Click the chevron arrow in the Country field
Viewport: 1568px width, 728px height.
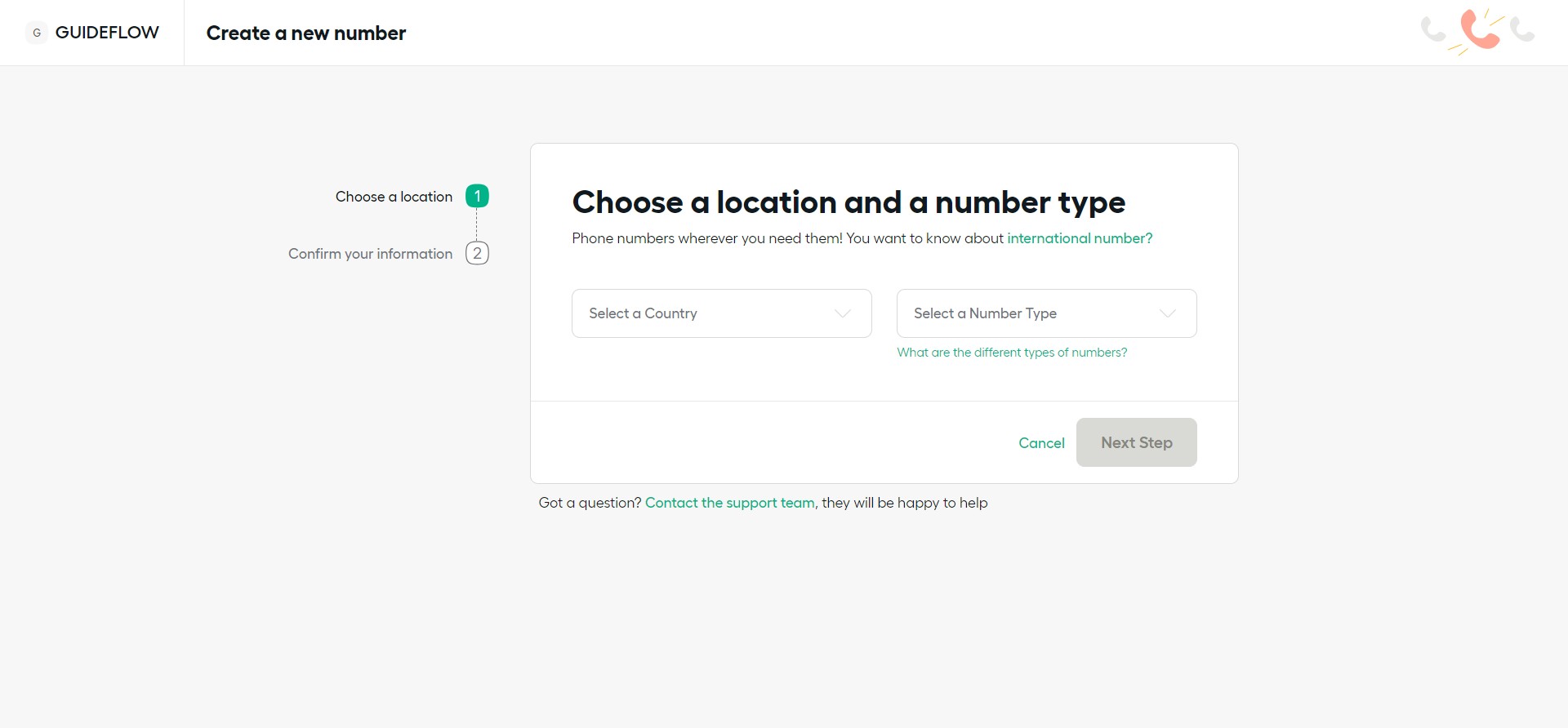[x=843, y=313]
